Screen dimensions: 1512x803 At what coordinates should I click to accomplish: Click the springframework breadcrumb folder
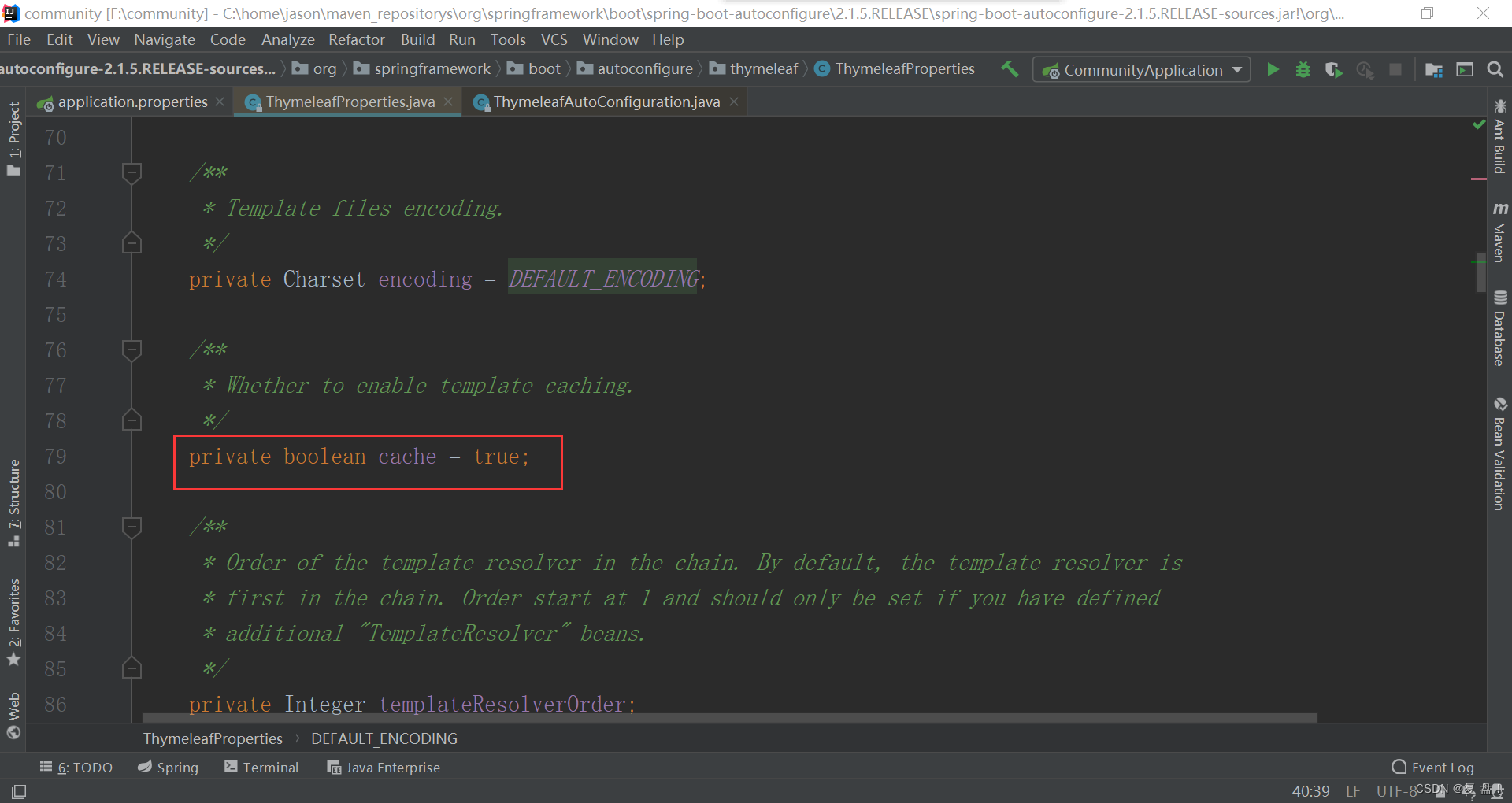point(422,69)
